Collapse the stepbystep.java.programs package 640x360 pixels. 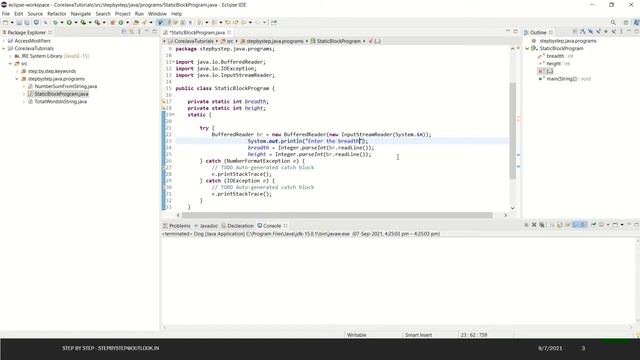(x=17, y=79)
